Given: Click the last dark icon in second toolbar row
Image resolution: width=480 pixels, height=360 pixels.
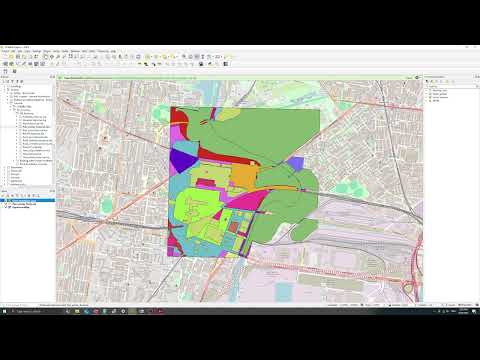Looking at the screenshot, I should [x=226, y=64].
